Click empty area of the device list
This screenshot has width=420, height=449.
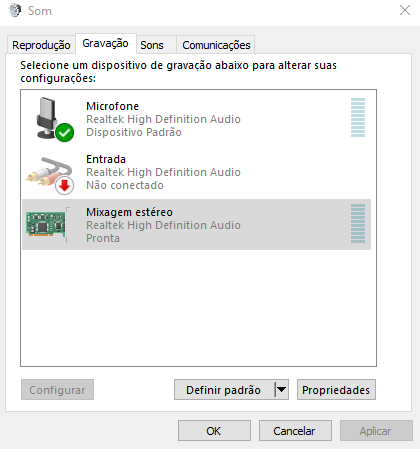(198, 307)
